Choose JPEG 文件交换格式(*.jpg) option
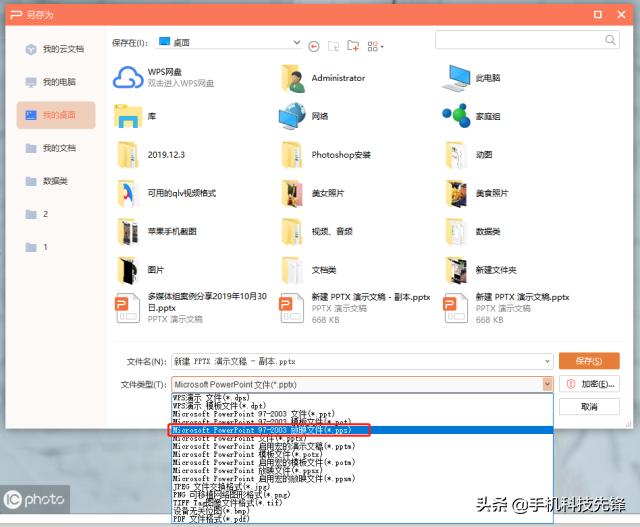This screenshot has width=640, height=527. (x=362, y=487)
